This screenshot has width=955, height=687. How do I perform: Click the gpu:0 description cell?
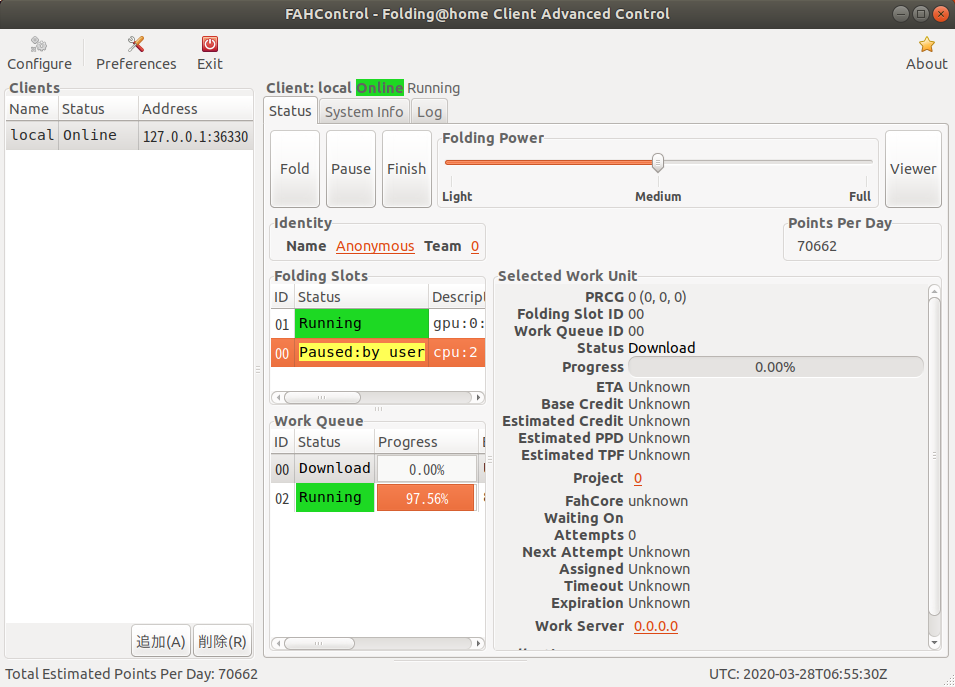pyautogui.click(x=457, y=323)
